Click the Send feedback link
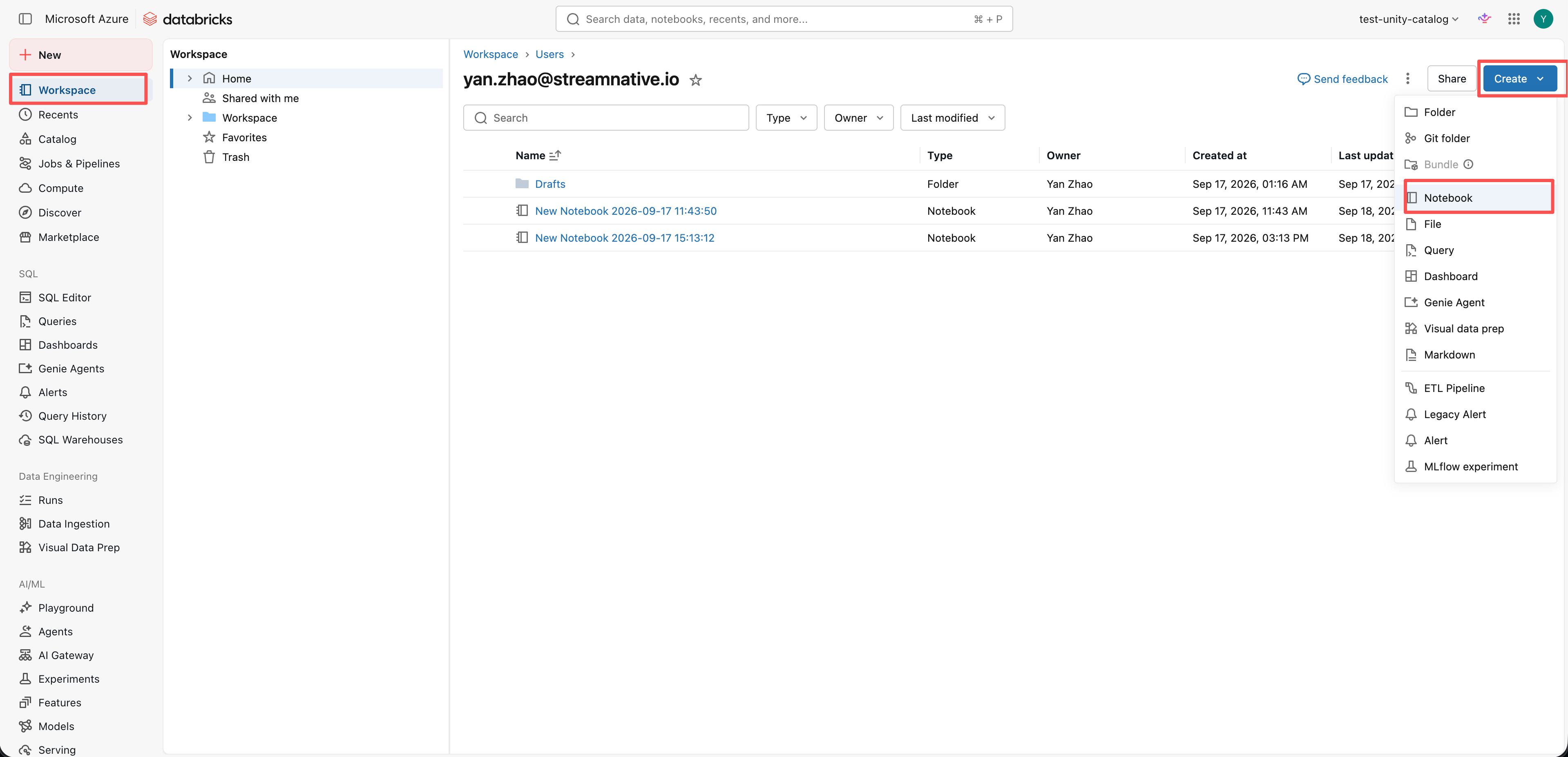The image size is (1568, 757). coord(1342,79)
